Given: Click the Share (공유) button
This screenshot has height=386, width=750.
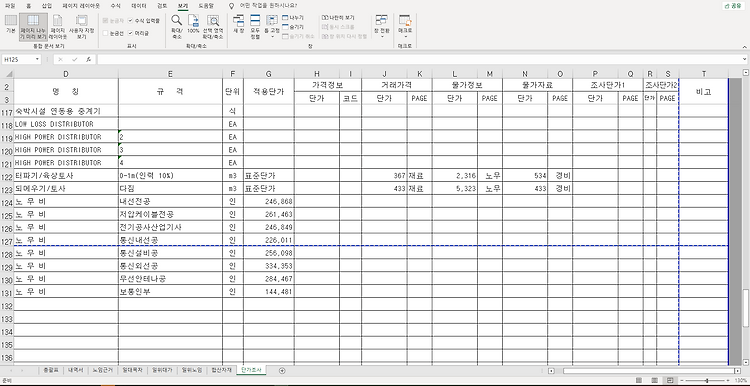Looking at the screenshot, I should [734, 6].
